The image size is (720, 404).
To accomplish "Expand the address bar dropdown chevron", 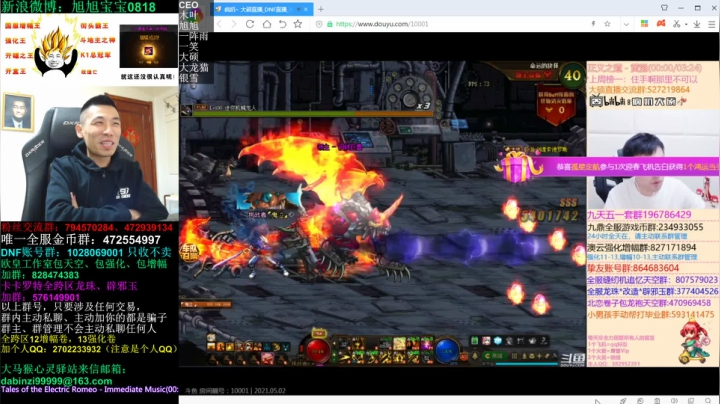I will pos(626,24).
